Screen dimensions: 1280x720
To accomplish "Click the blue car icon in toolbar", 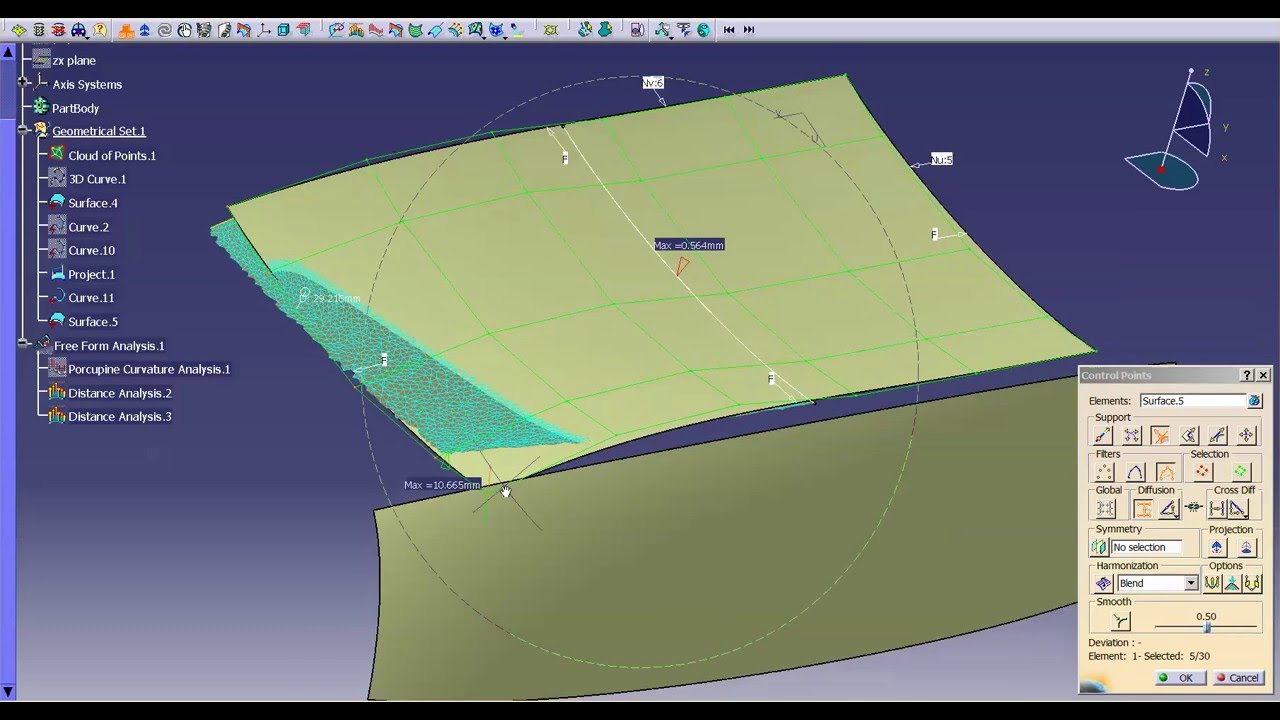I will coord(78,30).
